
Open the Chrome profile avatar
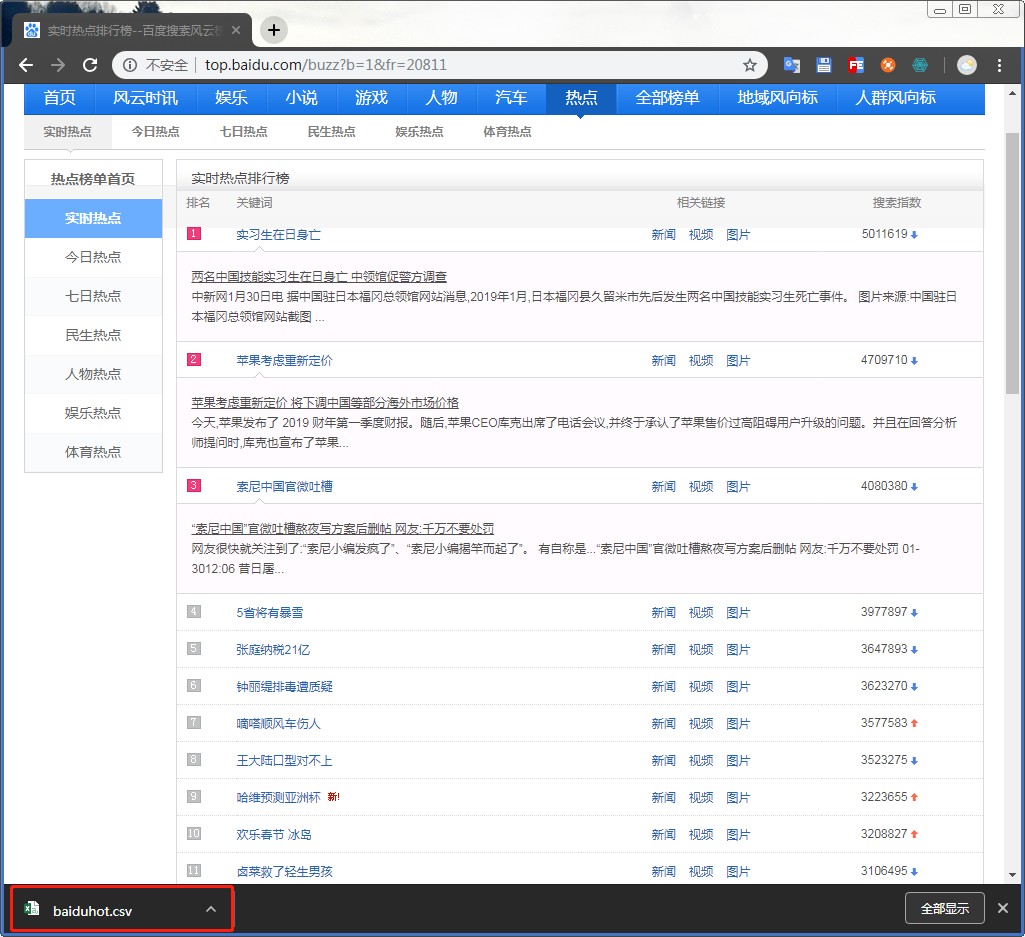pyautogui.click(x=967, y=65)
